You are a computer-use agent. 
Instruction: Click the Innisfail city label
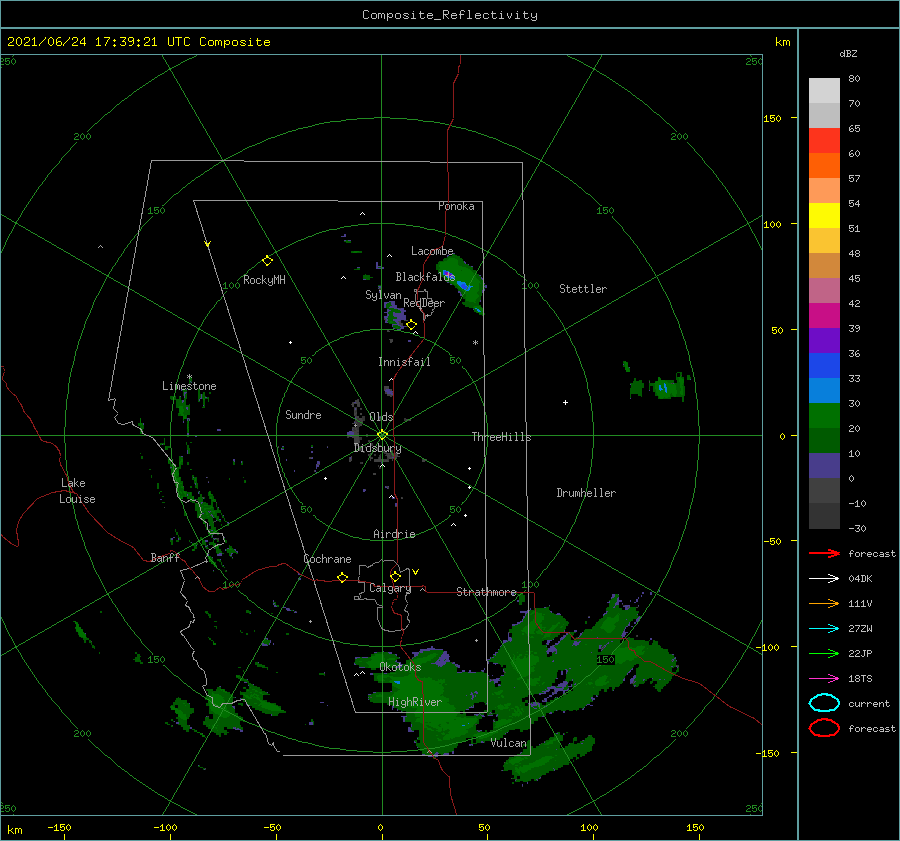click(404, 362)
